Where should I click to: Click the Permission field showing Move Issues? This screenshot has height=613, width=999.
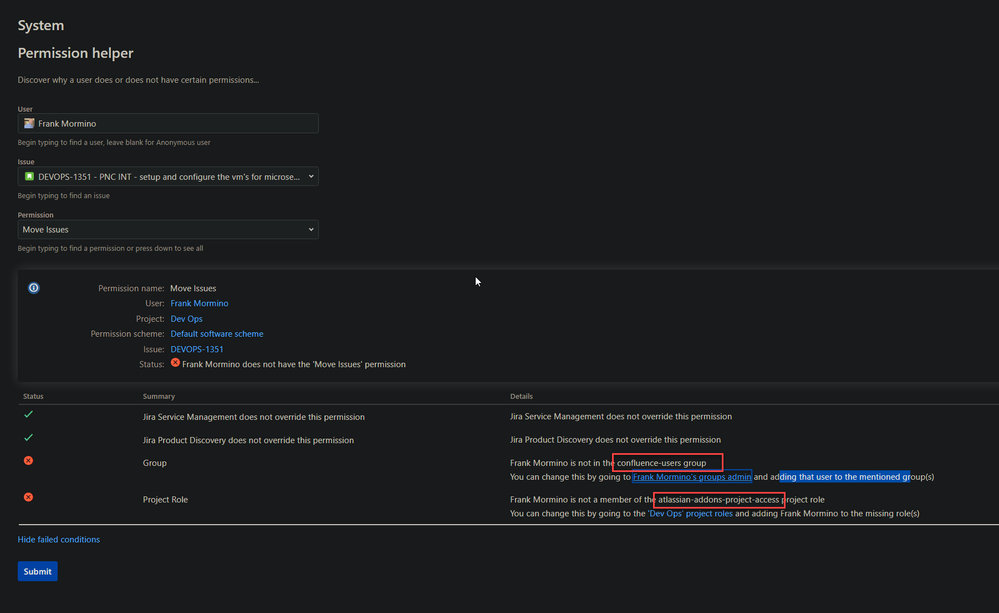point(168,229)
